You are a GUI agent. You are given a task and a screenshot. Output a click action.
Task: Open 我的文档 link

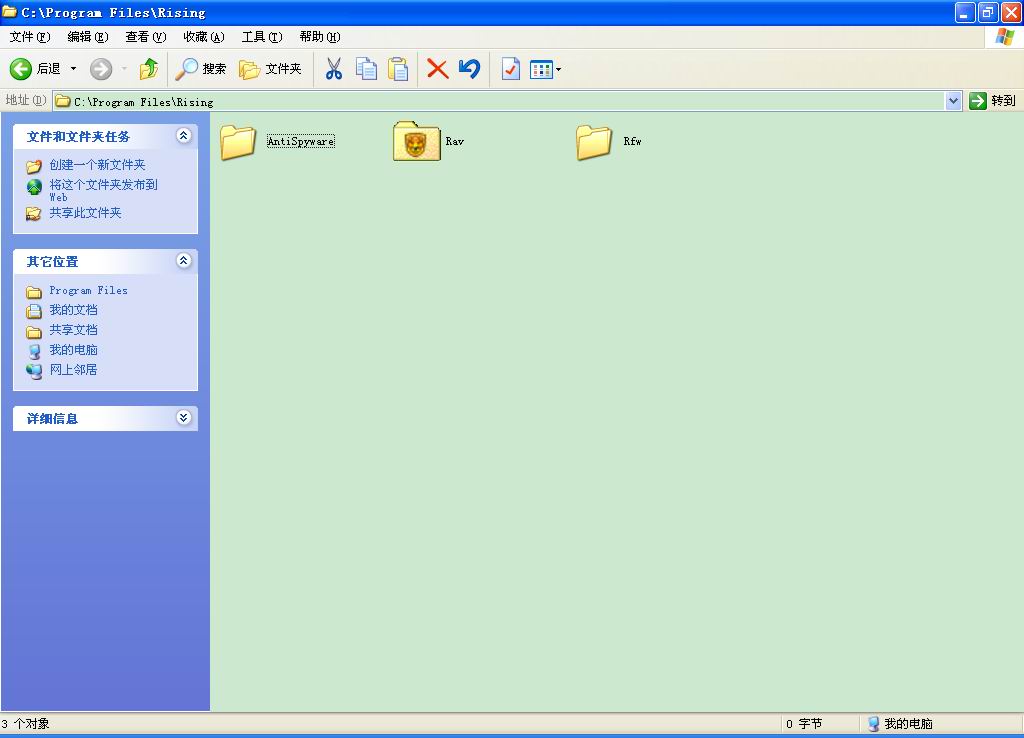click(x=73, y=310)
